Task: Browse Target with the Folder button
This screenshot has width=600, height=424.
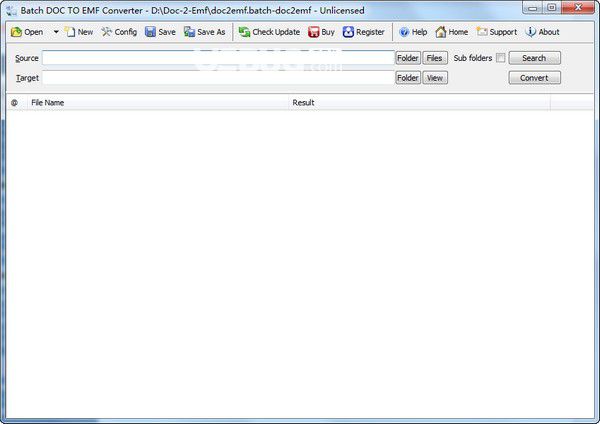Action: point(408,78)
